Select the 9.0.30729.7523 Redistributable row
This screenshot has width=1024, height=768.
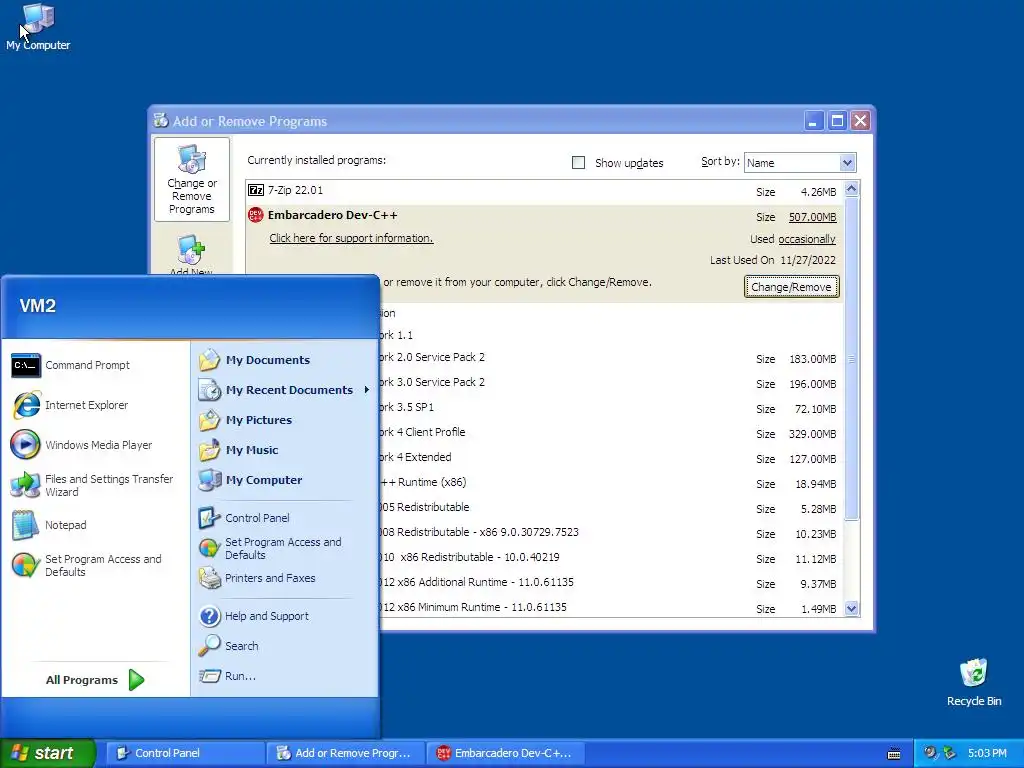pos(611,533)
